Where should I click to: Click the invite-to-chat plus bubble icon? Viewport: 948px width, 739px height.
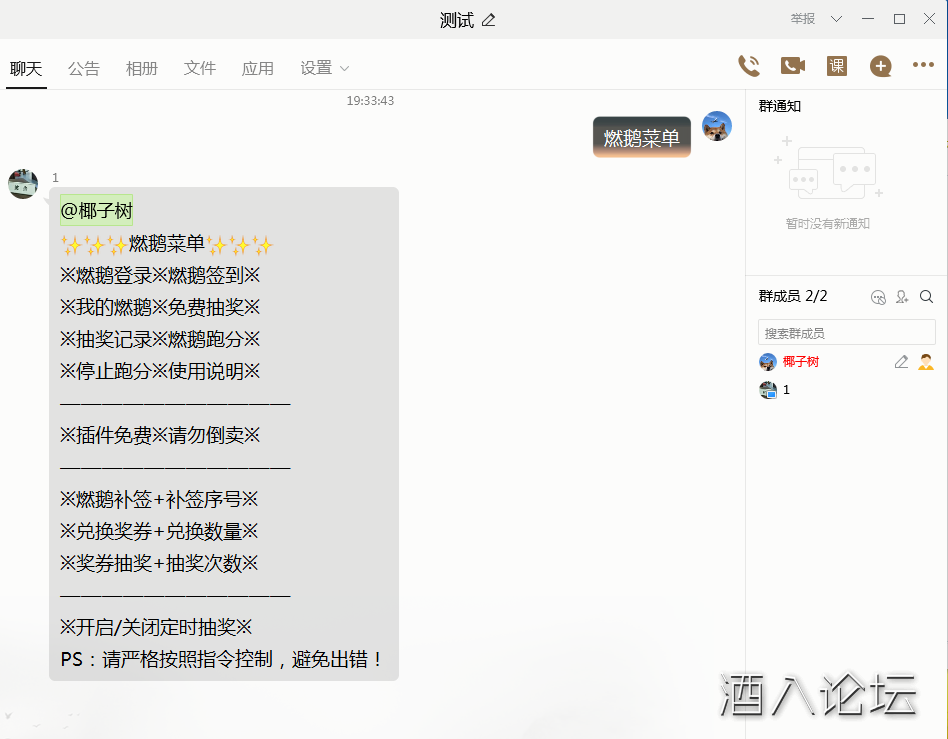click(x=880, y=66)
